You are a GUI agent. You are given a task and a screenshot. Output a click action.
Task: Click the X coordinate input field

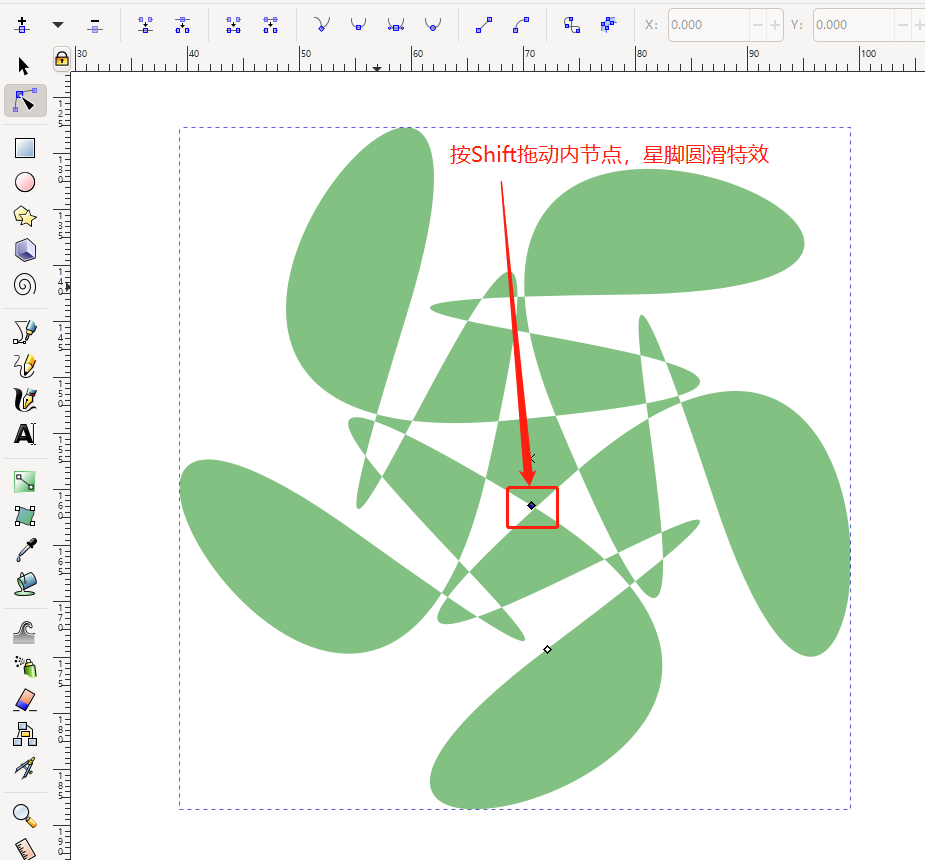click(x=709, y=25)
